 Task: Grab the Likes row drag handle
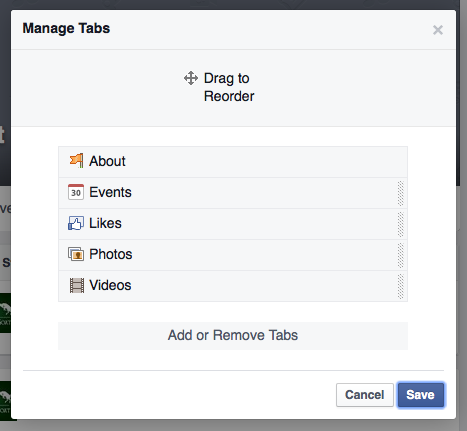(401, 224)
